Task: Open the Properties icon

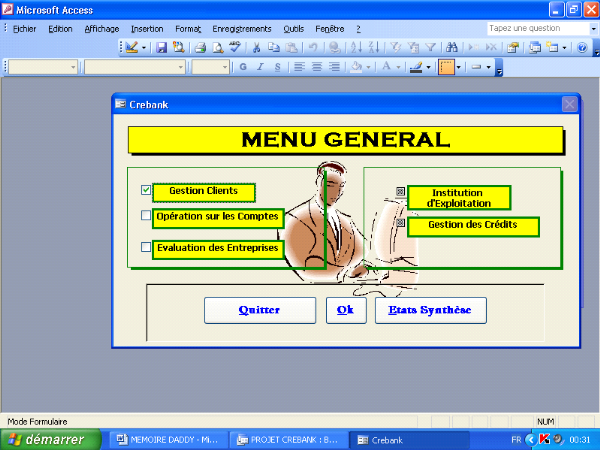Action: [513, 47]
